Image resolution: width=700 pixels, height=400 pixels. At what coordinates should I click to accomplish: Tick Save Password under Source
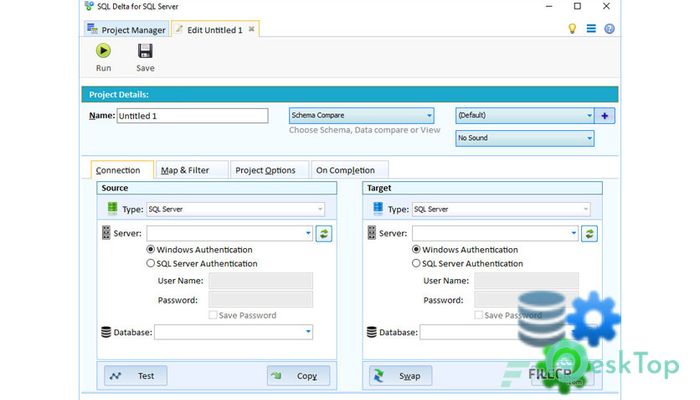click(213, 315)
